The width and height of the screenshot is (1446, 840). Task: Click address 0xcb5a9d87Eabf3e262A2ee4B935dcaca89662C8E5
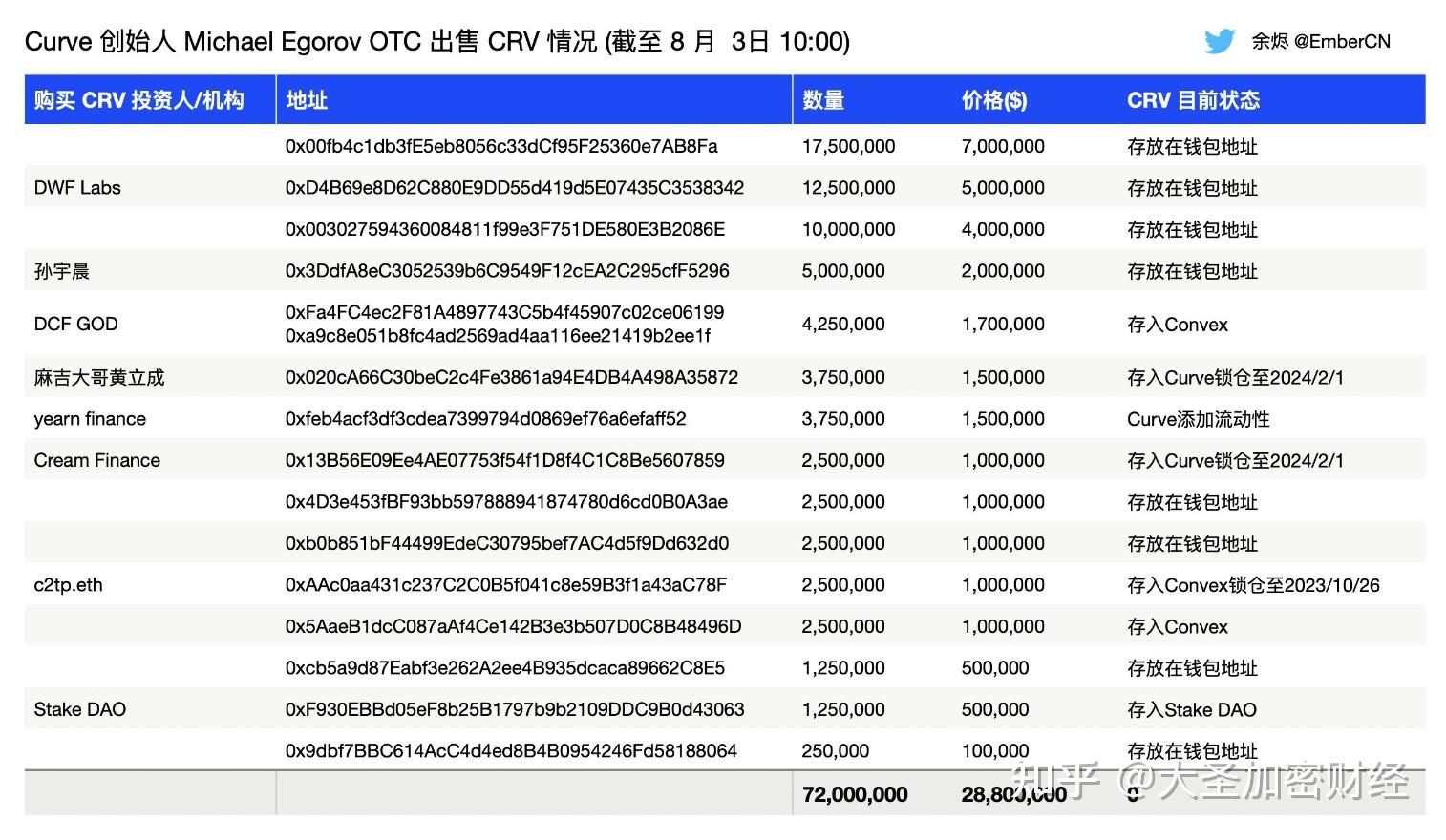tap(504, 668)
